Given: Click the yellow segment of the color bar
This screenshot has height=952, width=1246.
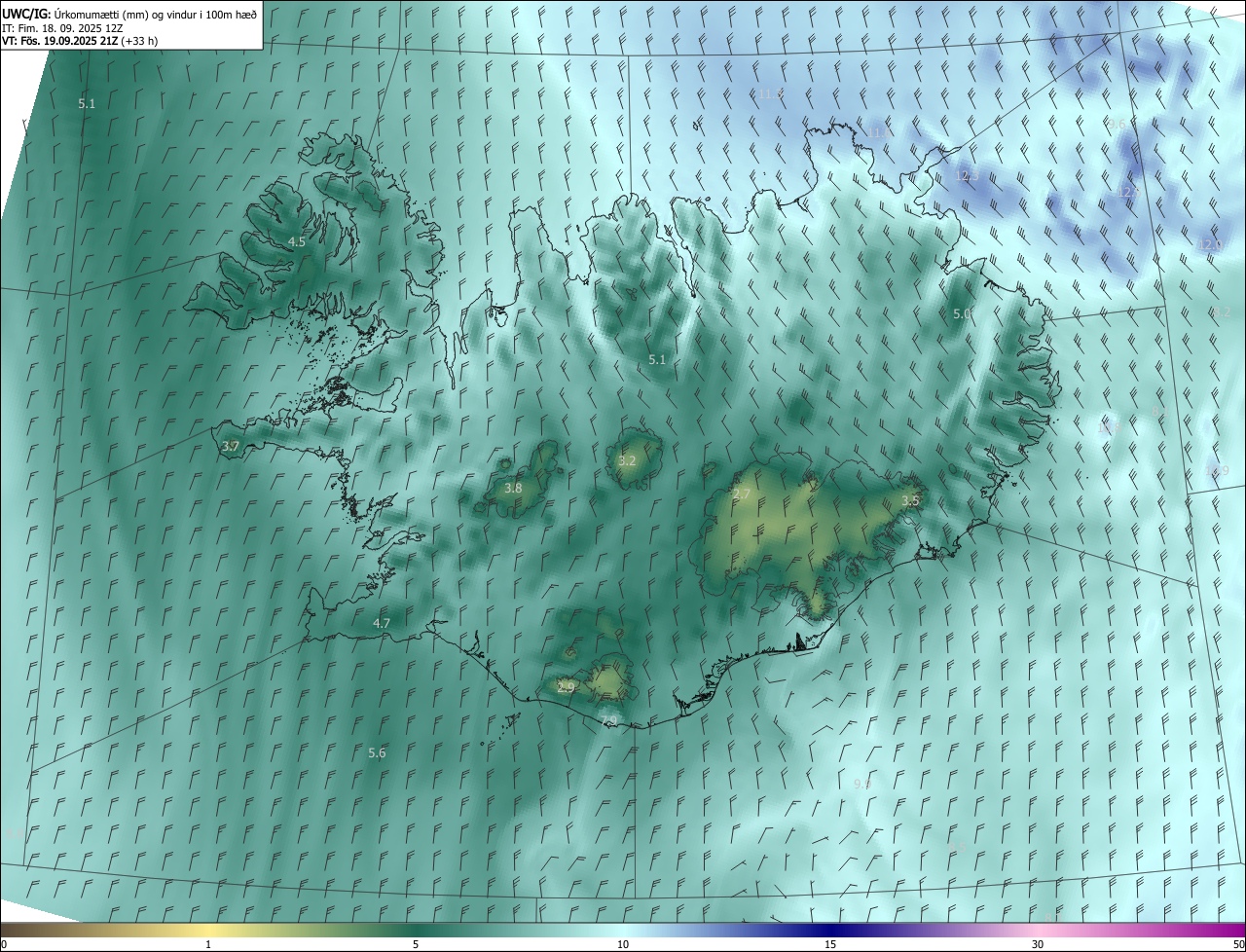Looking at the screenshot, I should [208, 930].
